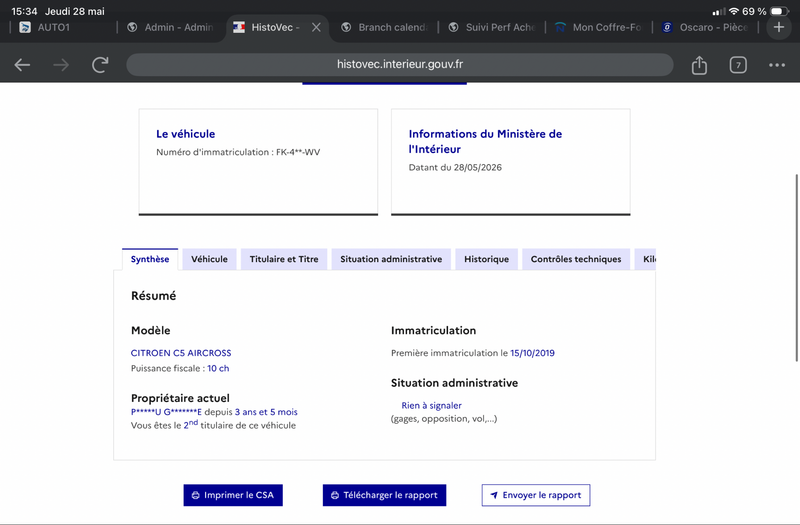Go back using the browser back arrow

coord(22,65)
